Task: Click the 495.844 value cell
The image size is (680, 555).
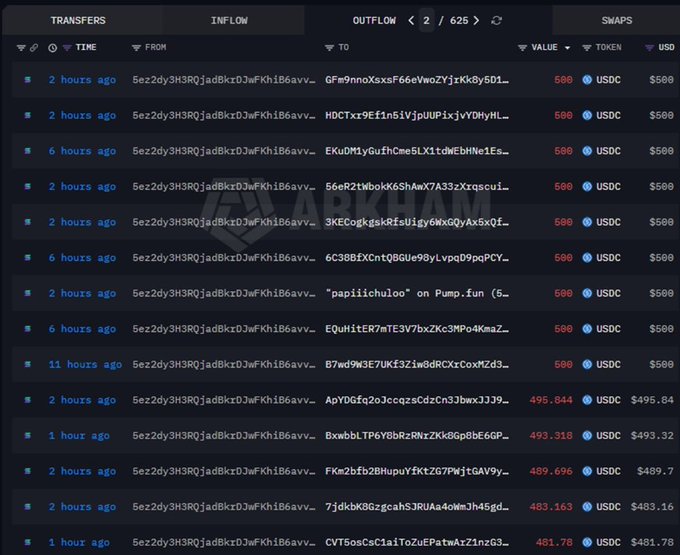Action: [551, 400]
